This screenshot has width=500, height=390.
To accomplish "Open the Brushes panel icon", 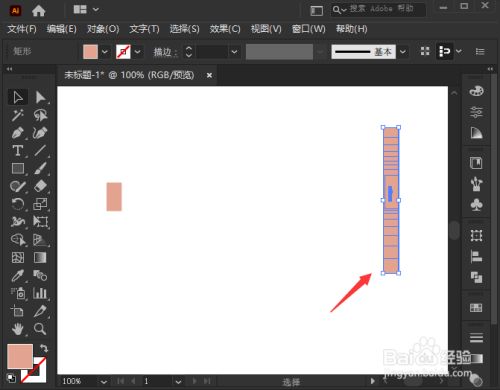I will pos(476,184).
